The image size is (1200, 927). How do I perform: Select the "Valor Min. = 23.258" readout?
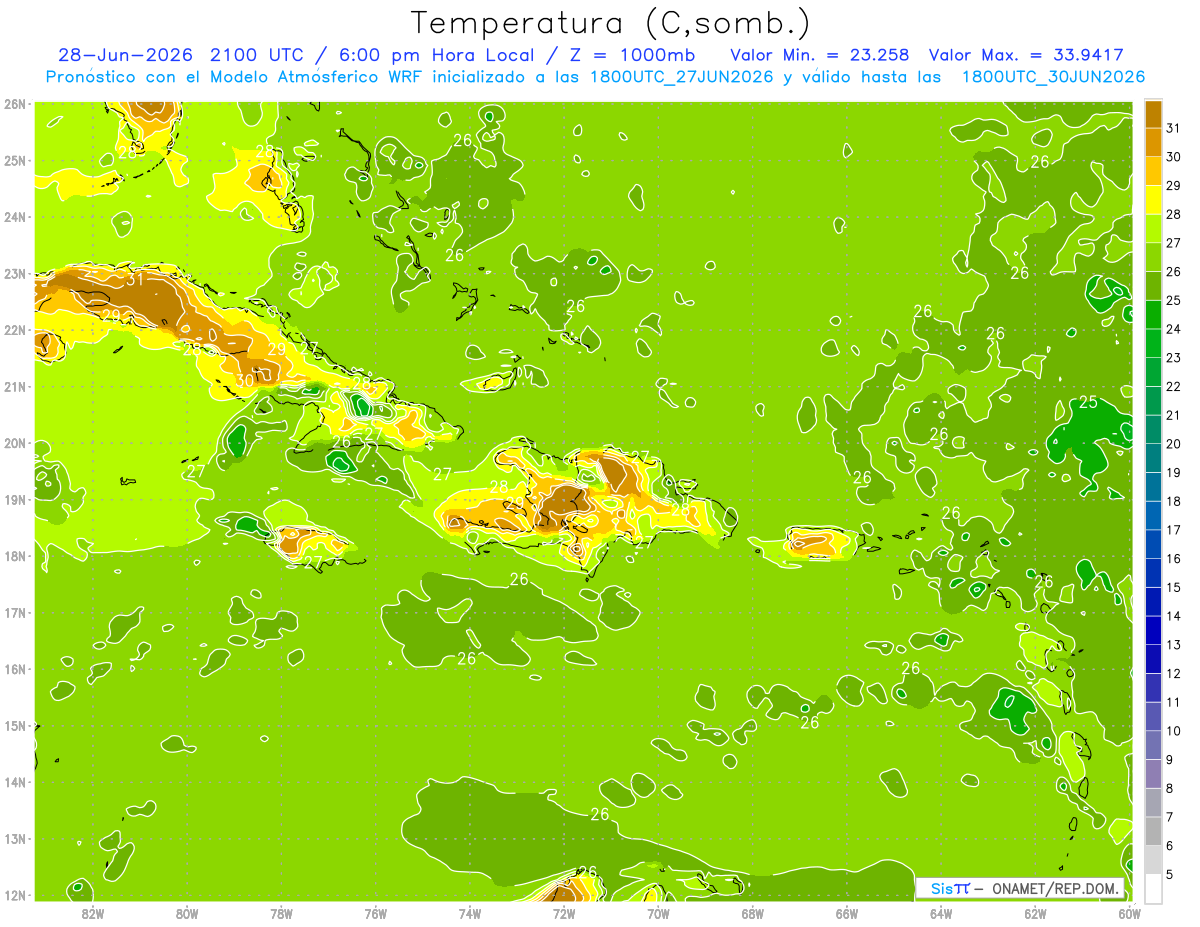819,55
